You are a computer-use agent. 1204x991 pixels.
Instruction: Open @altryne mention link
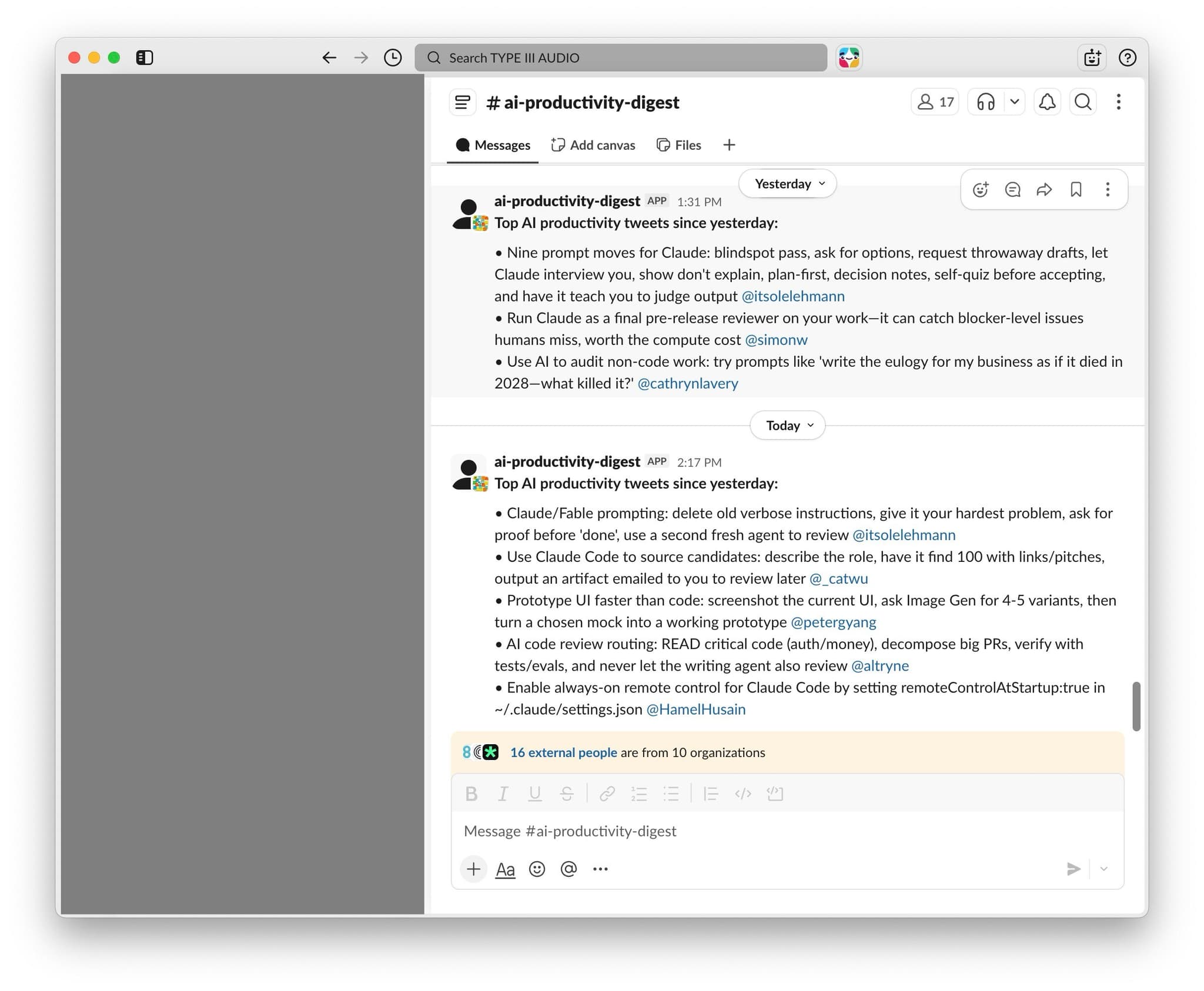point(880,665)
